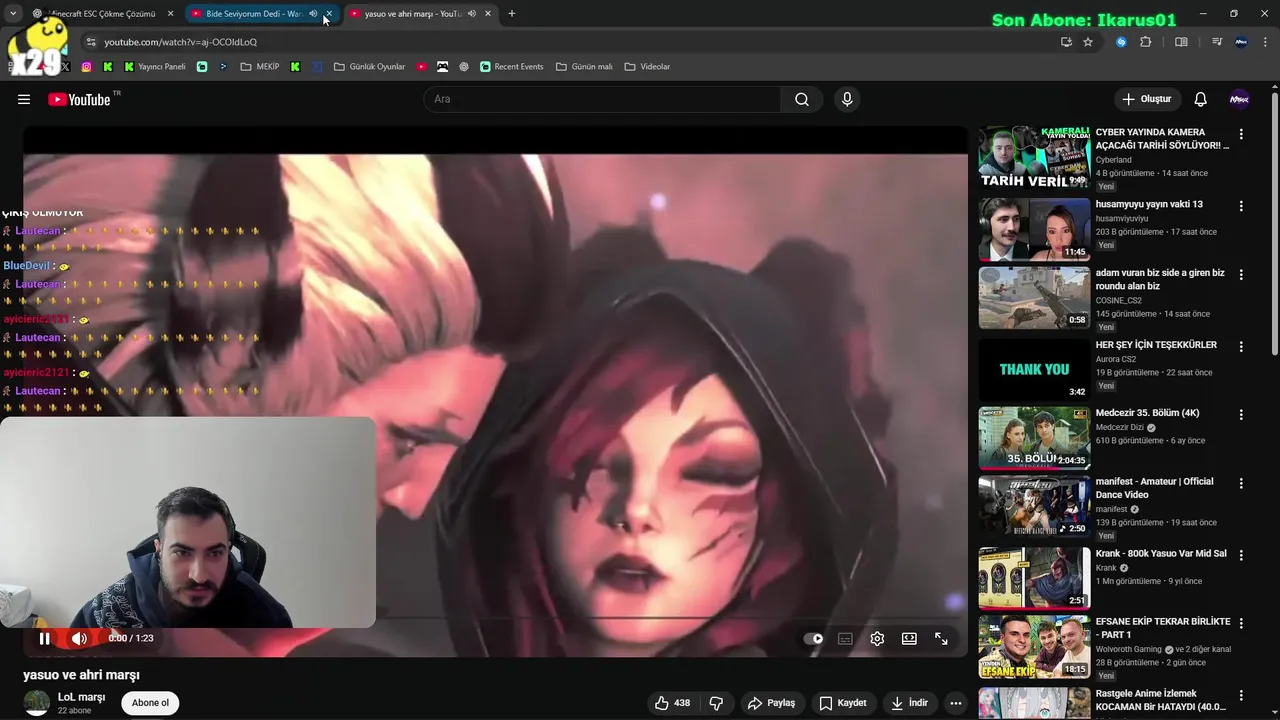
Task: Open options for Krank 800k Yasuo video
Action: tap(1241, 556)
